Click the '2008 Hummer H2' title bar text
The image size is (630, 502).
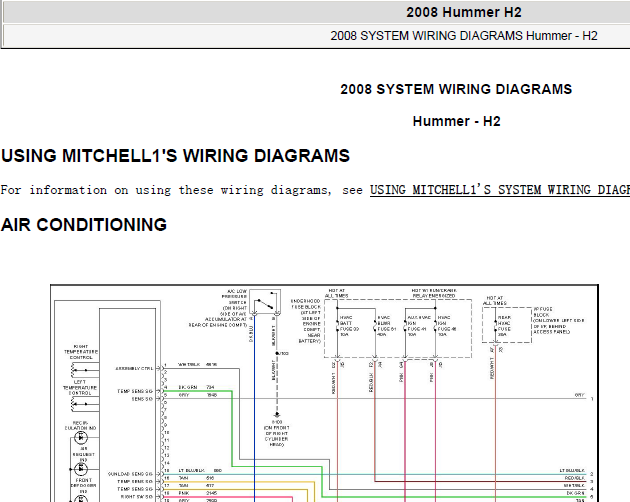click(x=464, y=12)
